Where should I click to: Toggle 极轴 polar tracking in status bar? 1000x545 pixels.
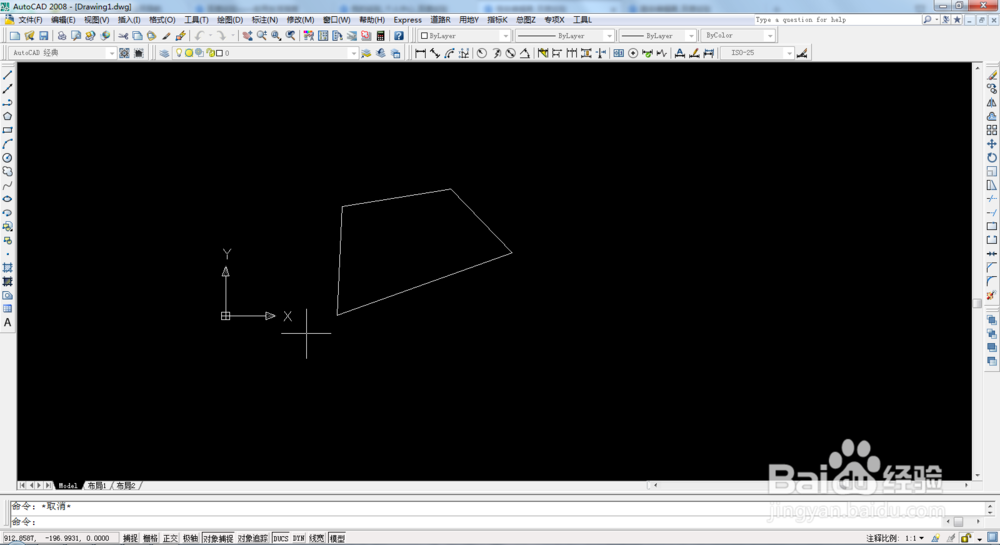click(x=190, y=539)
